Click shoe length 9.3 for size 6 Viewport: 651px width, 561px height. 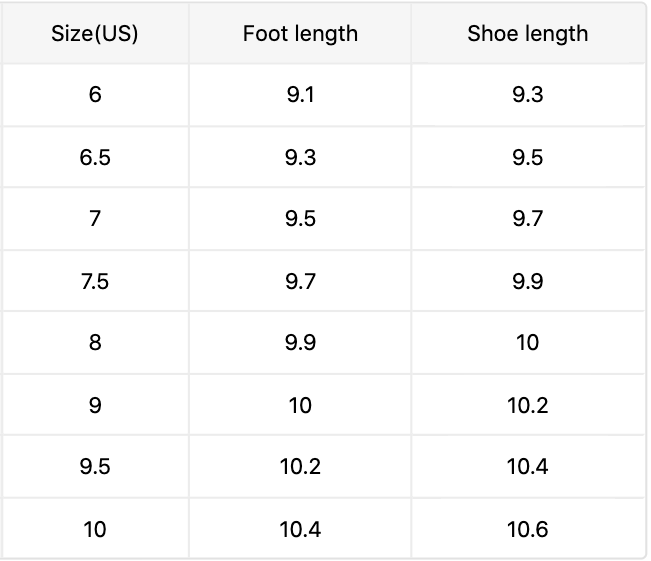click(x=527, y=95)
